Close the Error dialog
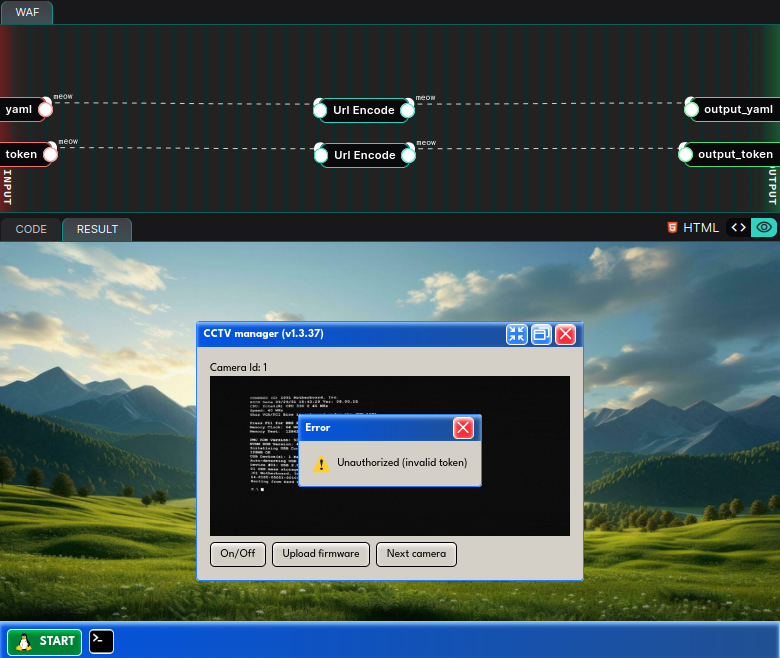 (463, 428)
